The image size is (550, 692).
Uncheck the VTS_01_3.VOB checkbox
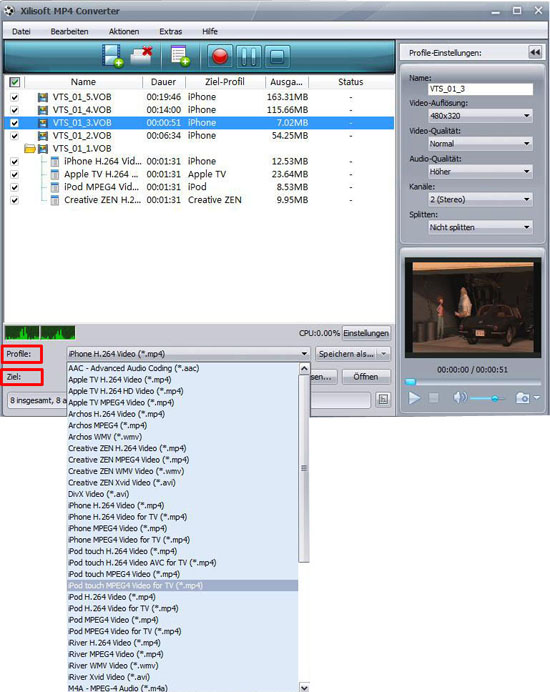(15, 123)
